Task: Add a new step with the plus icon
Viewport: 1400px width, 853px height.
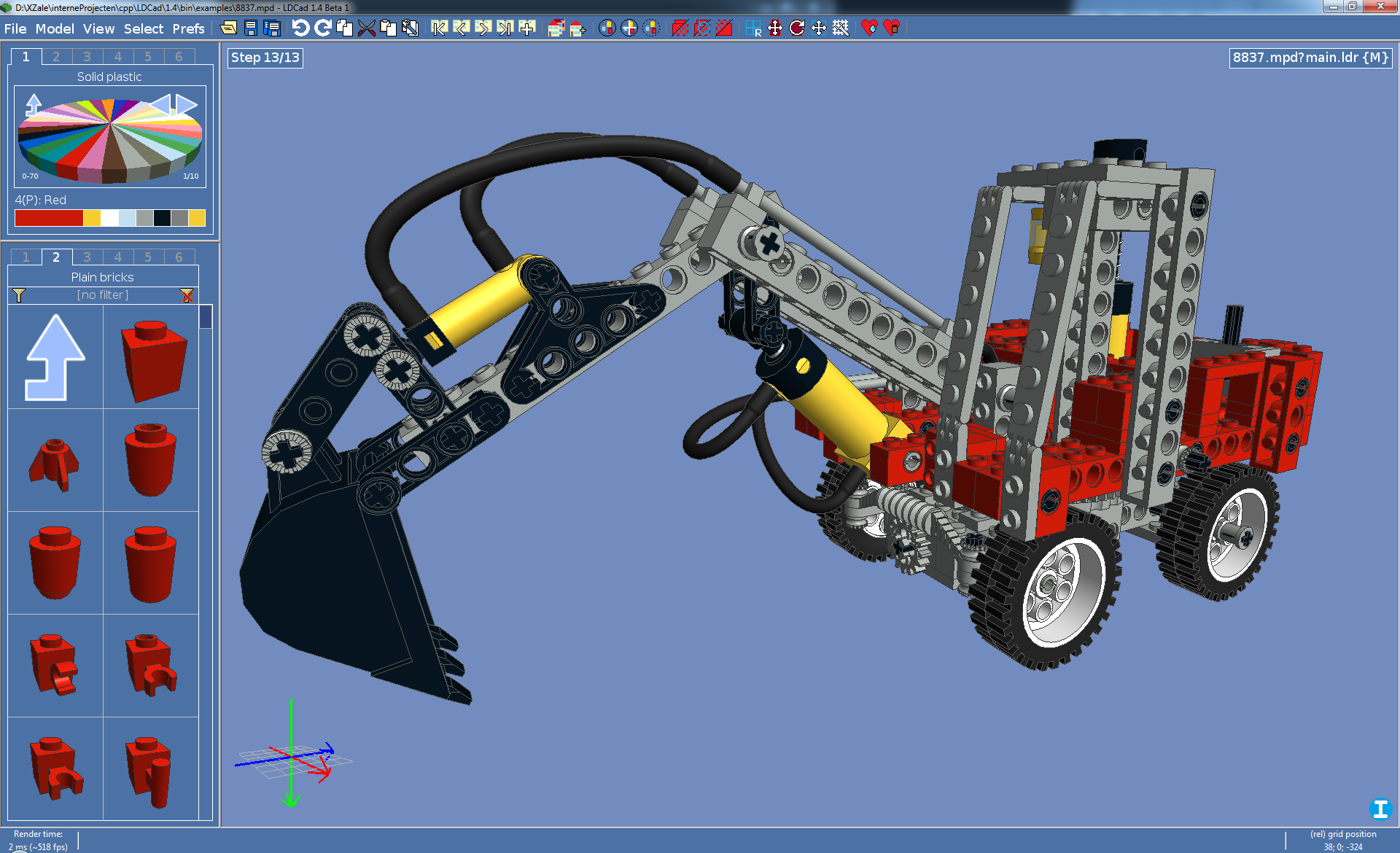Action: 526,28
